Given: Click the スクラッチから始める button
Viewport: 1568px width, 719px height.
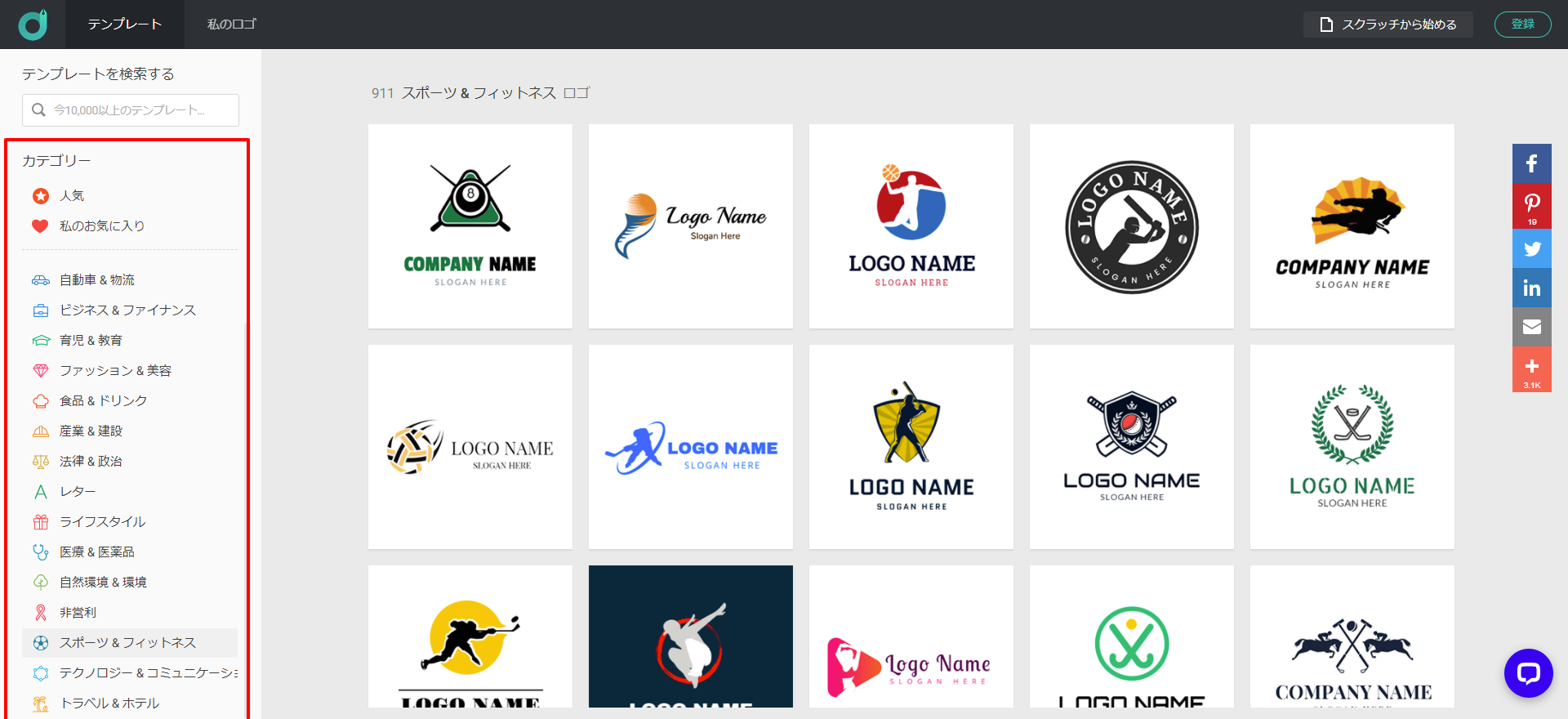Looking at the screenshot, I should click(1388, 25).
